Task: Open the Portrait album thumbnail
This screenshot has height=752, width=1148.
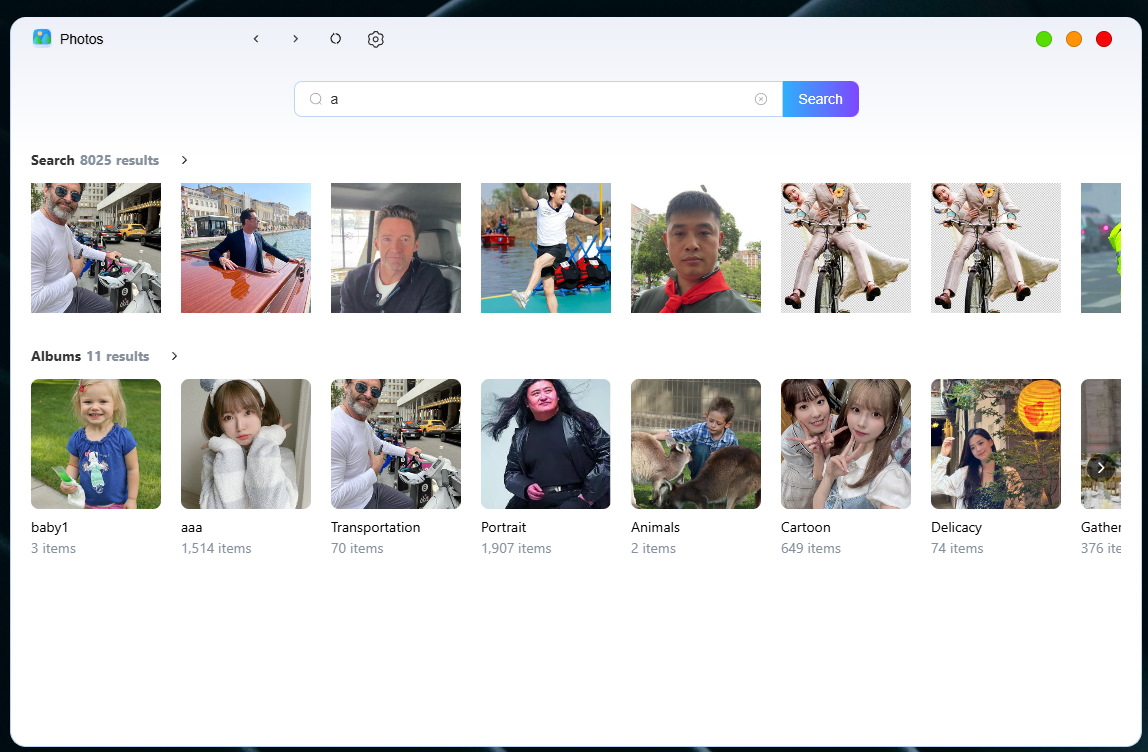Action: [545, 444]
